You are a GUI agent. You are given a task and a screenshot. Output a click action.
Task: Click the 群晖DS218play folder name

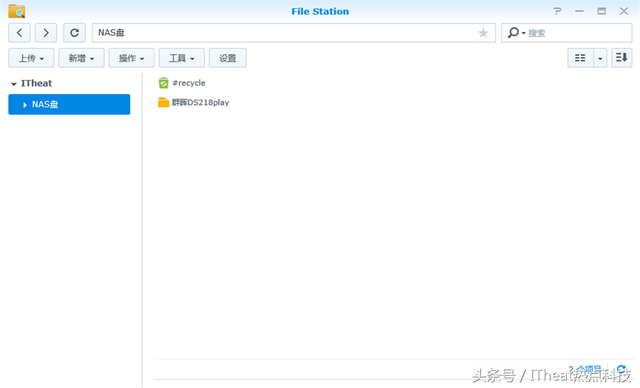click(x=200, y=102)
